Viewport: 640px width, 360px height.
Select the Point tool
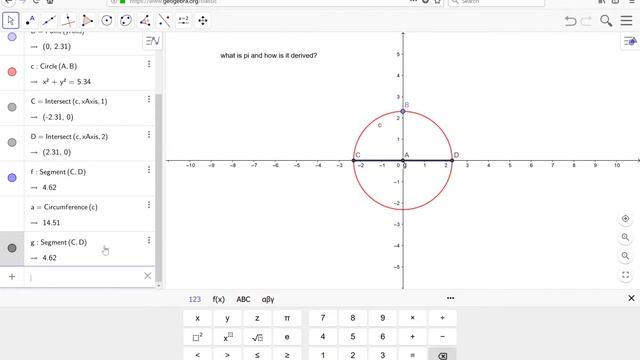click(30, 20)
